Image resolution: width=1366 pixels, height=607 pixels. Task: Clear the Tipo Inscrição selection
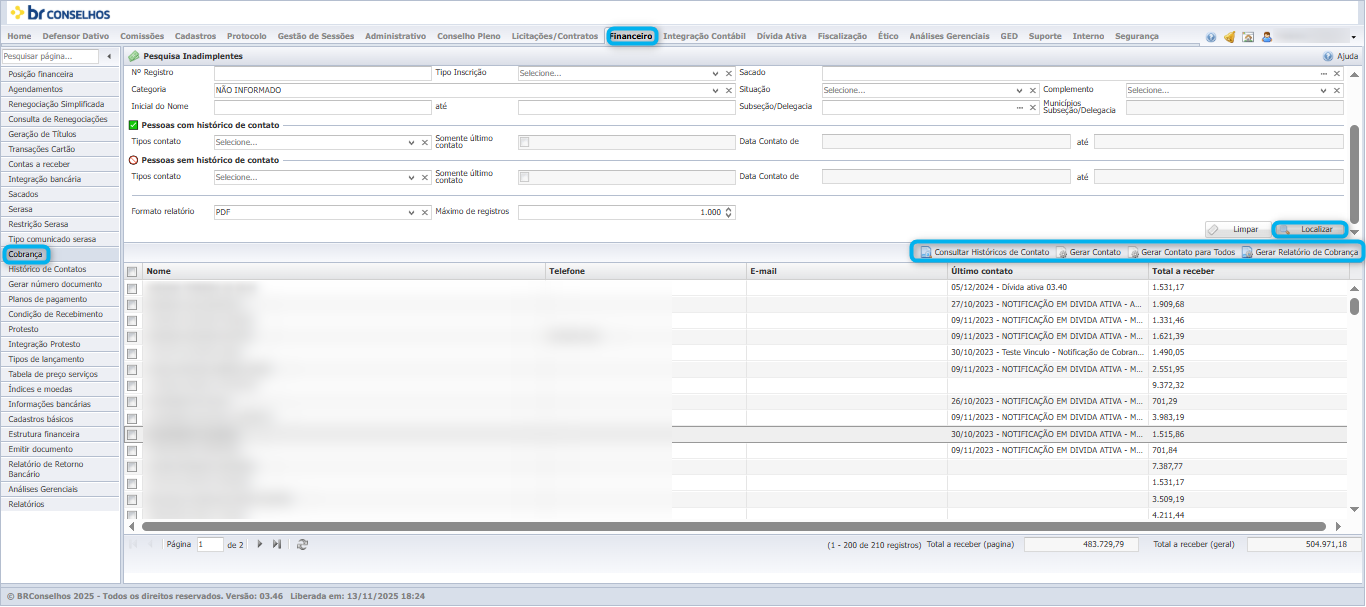tap(729, 74)
